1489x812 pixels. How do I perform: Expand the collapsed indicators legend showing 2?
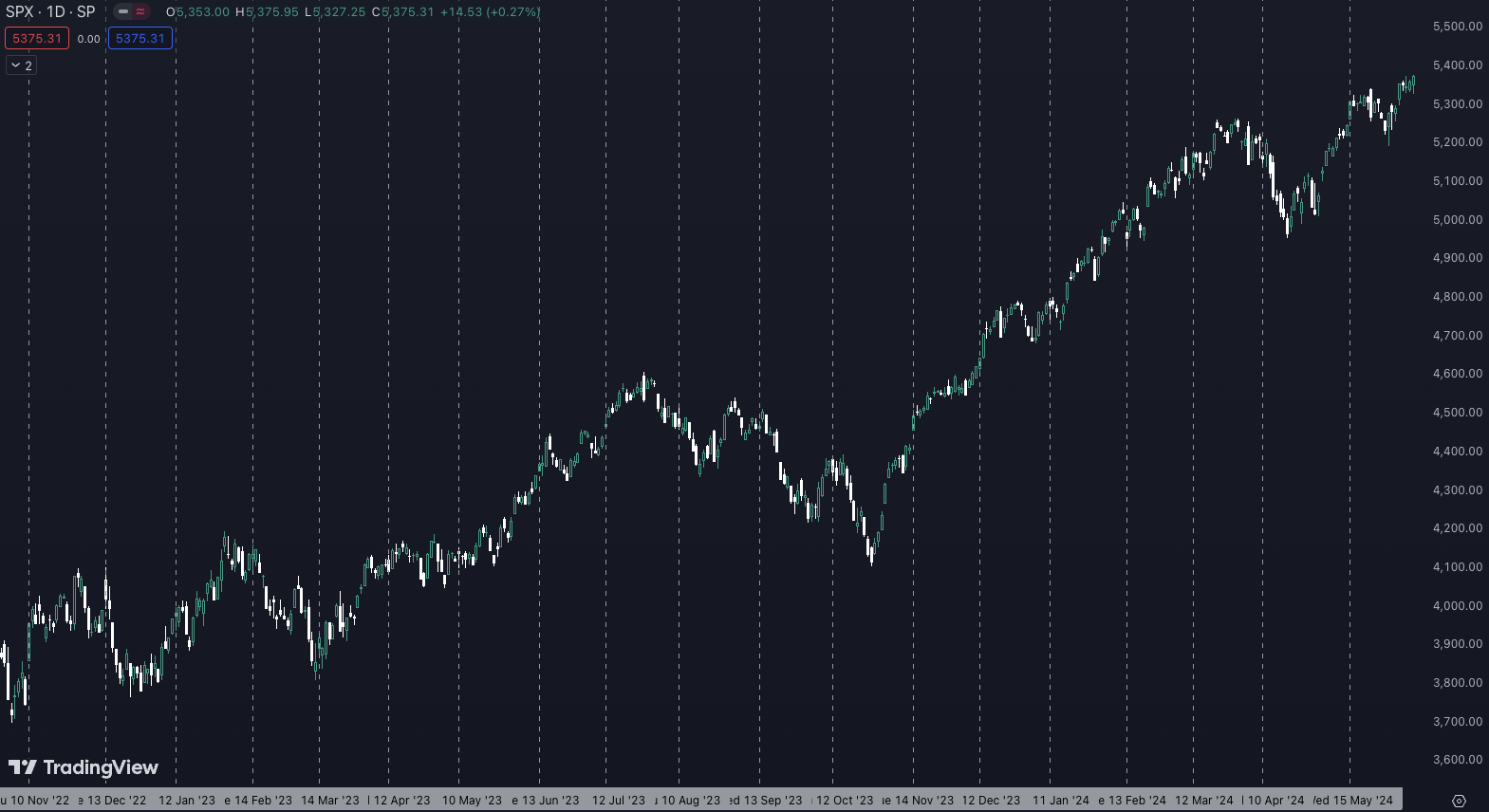tap(21, 65)
